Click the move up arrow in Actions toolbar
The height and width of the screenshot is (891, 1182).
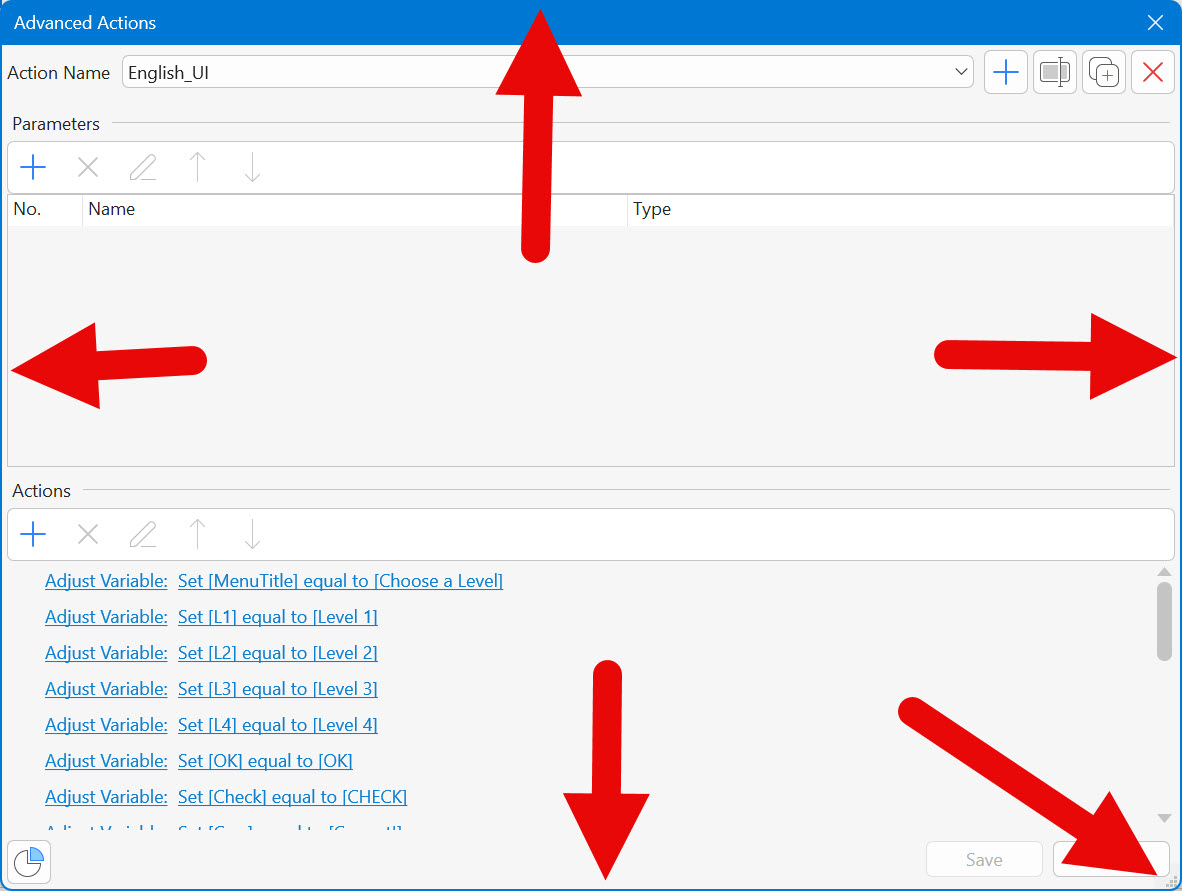pyautogui.click(x=198, y=535)
